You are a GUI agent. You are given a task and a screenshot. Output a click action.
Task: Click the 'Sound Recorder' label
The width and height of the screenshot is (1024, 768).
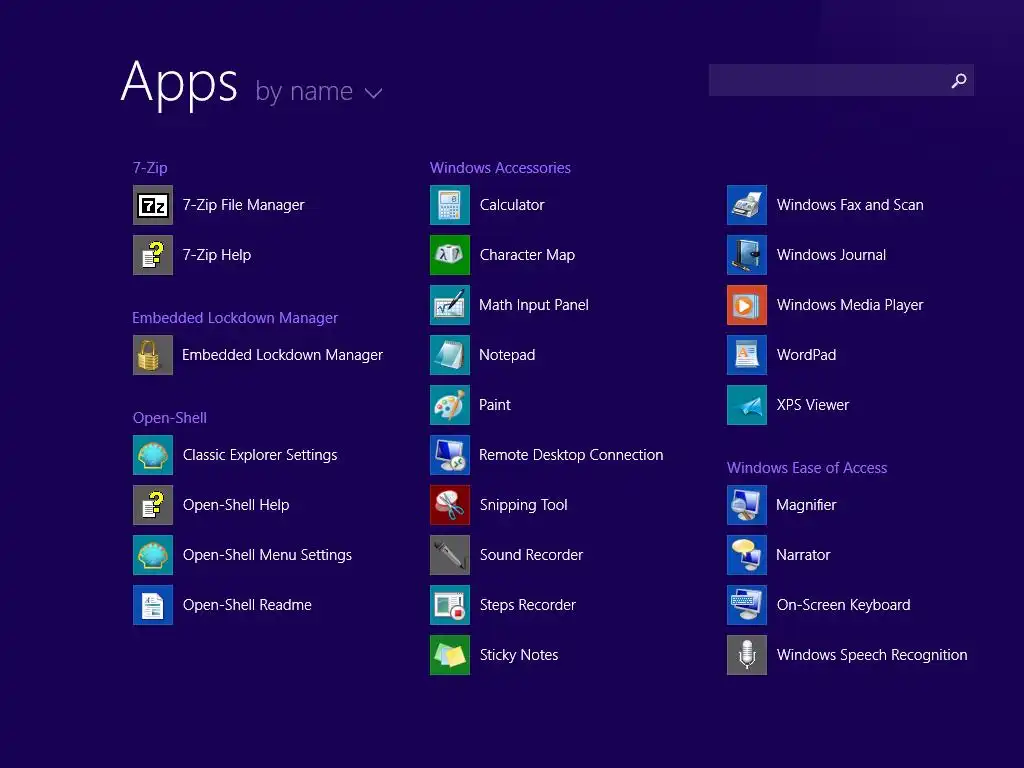tap(532, 555)
